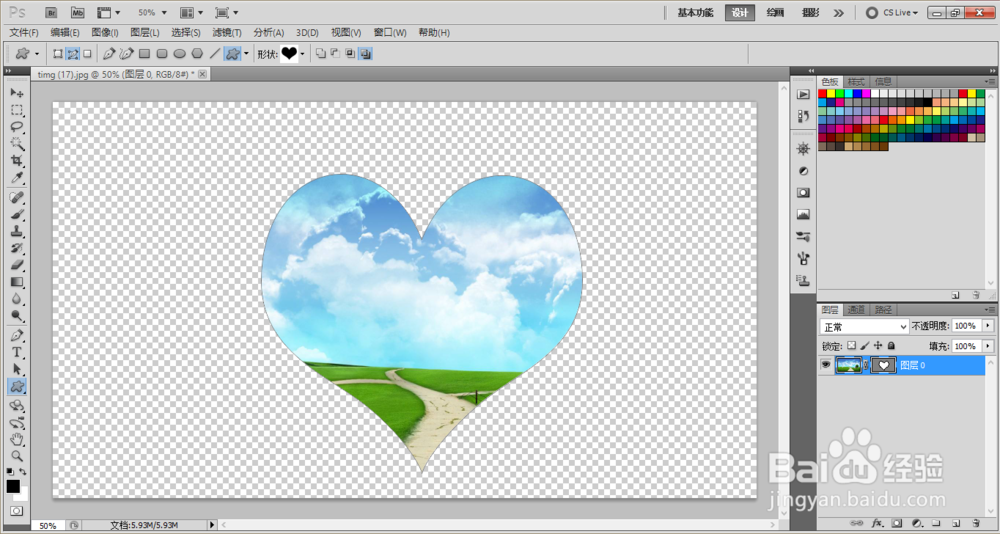Choose Rectangle shape in options bar

point(145,54)
